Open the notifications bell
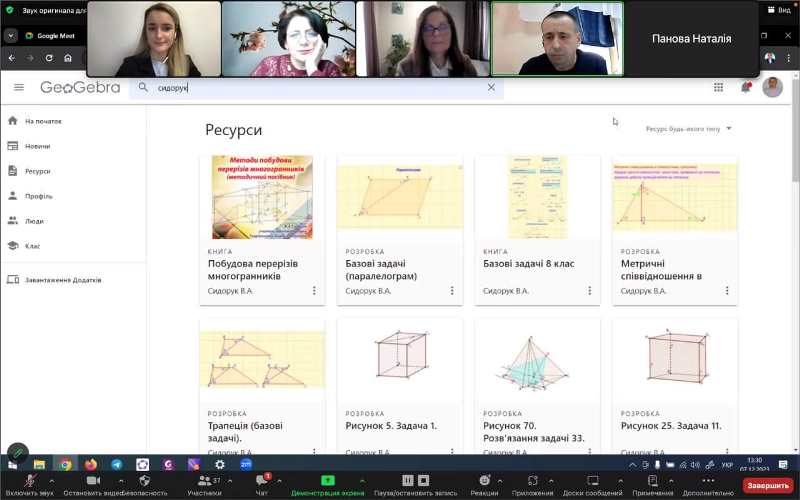The image size is (800, 500). click(746, 87)
